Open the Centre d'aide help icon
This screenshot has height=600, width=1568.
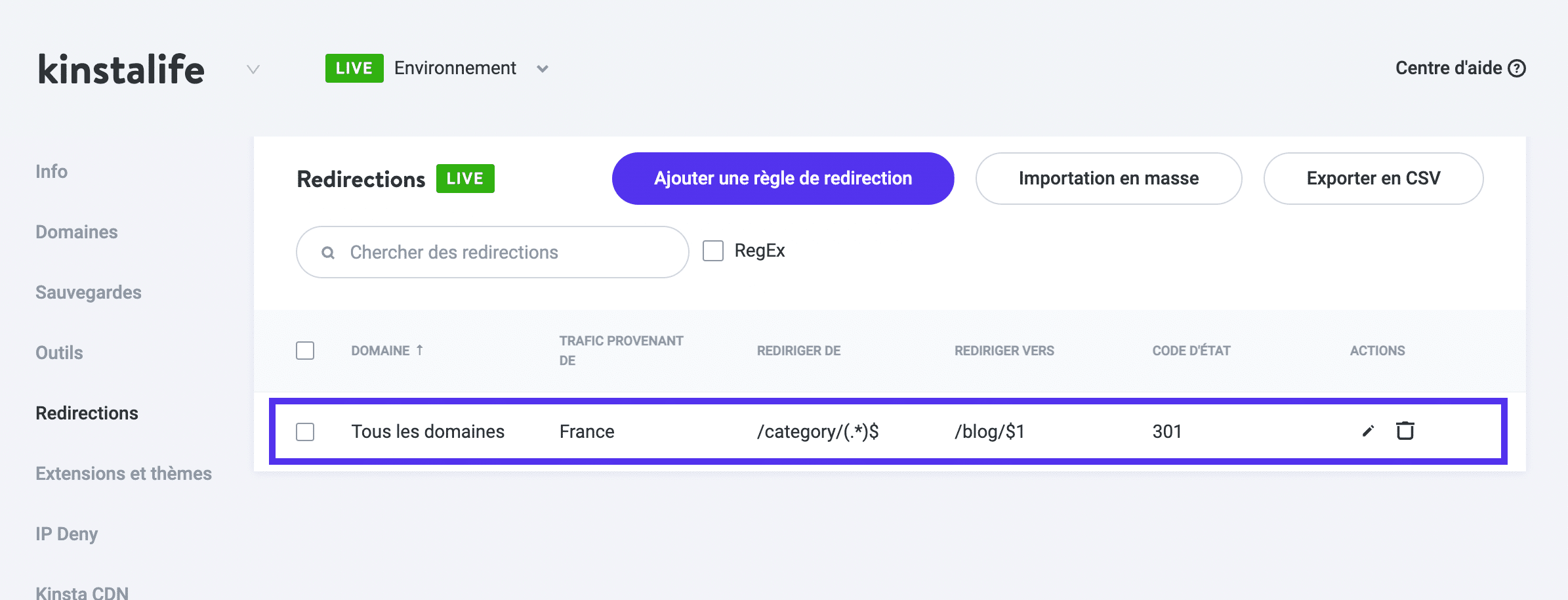click(x=1516, y=68)
